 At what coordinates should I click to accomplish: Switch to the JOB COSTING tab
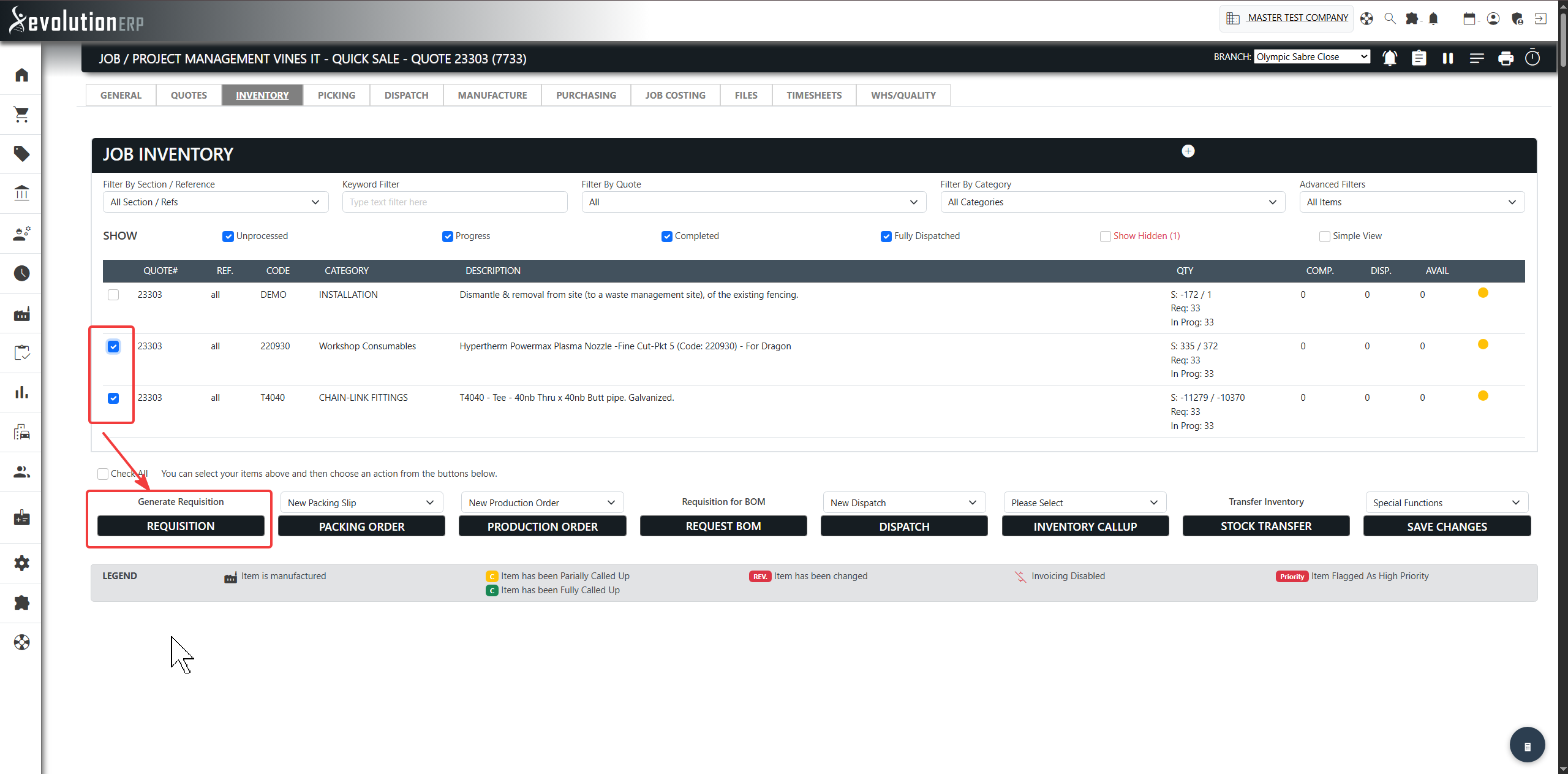(675, 95)
